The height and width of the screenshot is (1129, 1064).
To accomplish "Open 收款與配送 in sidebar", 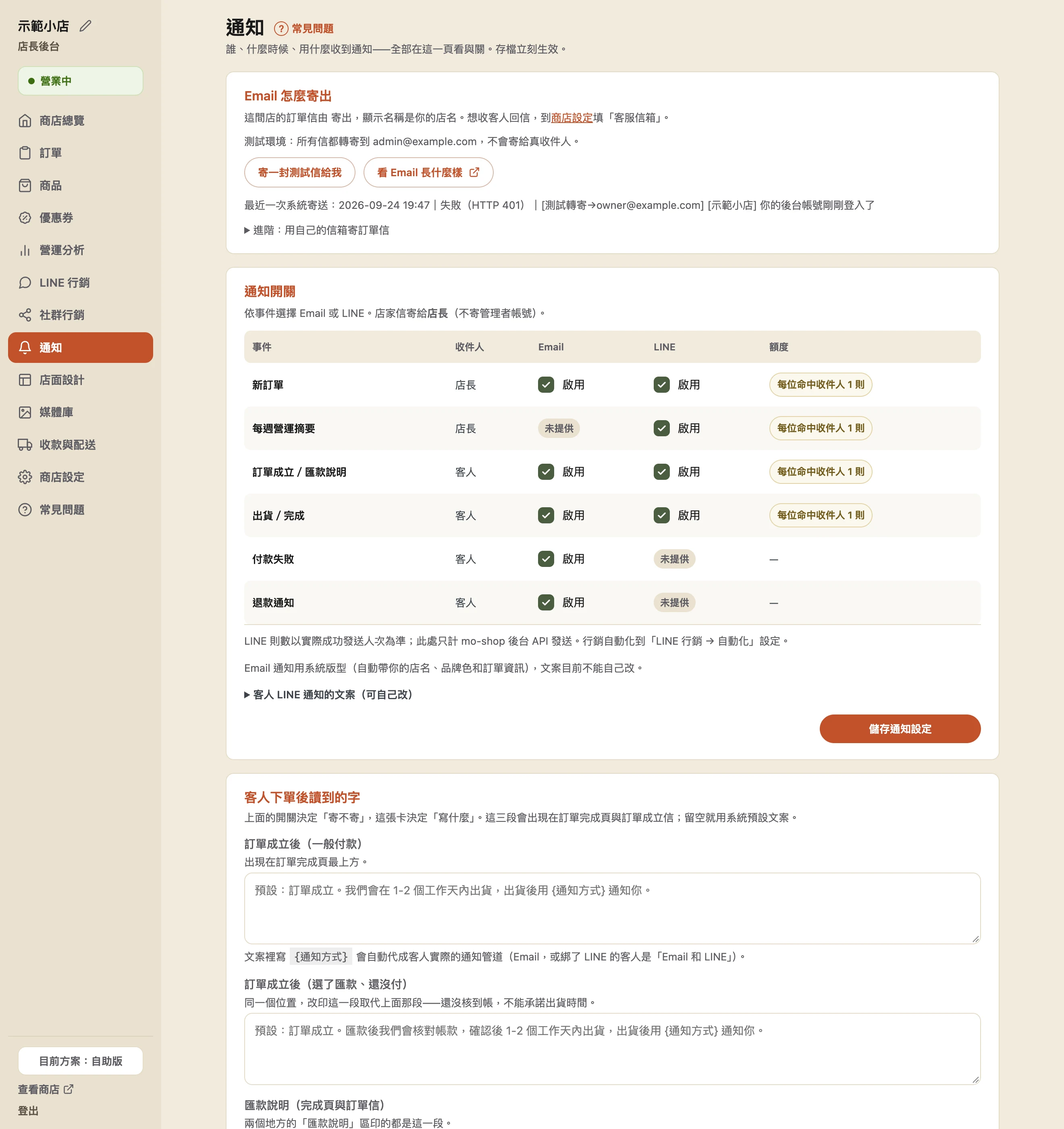I will point(80,444).
